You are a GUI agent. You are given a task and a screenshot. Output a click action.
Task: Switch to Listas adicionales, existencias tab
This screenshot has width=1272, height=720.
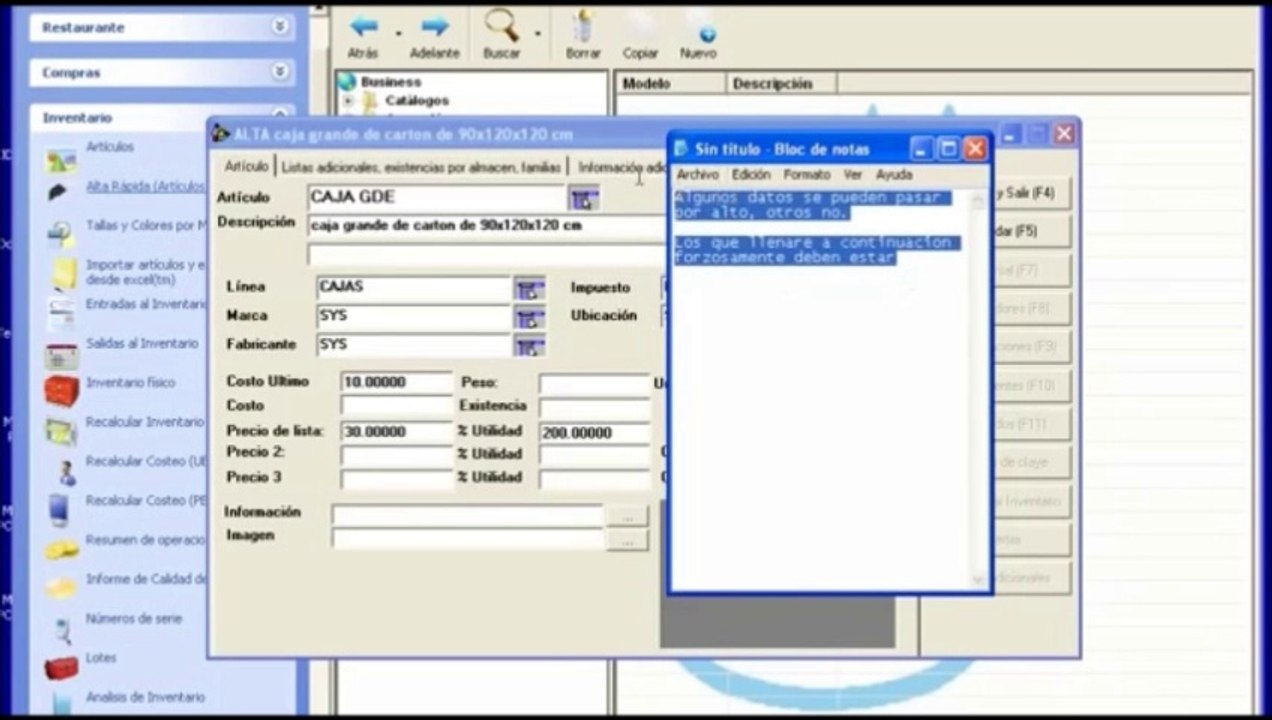421,167
